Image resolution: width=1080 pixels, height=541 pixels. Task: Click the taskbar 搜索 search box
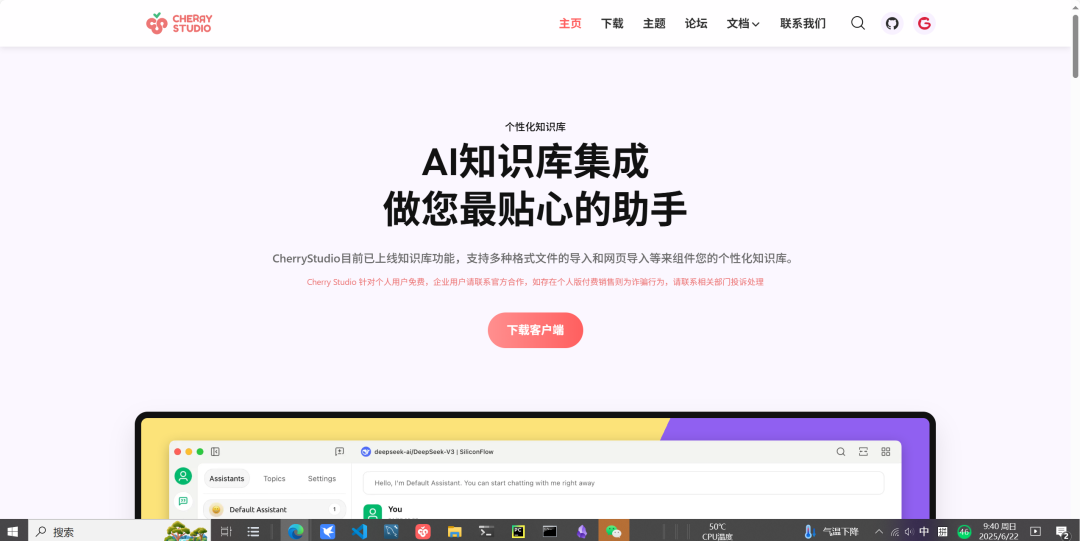click(x=118, y=531)
